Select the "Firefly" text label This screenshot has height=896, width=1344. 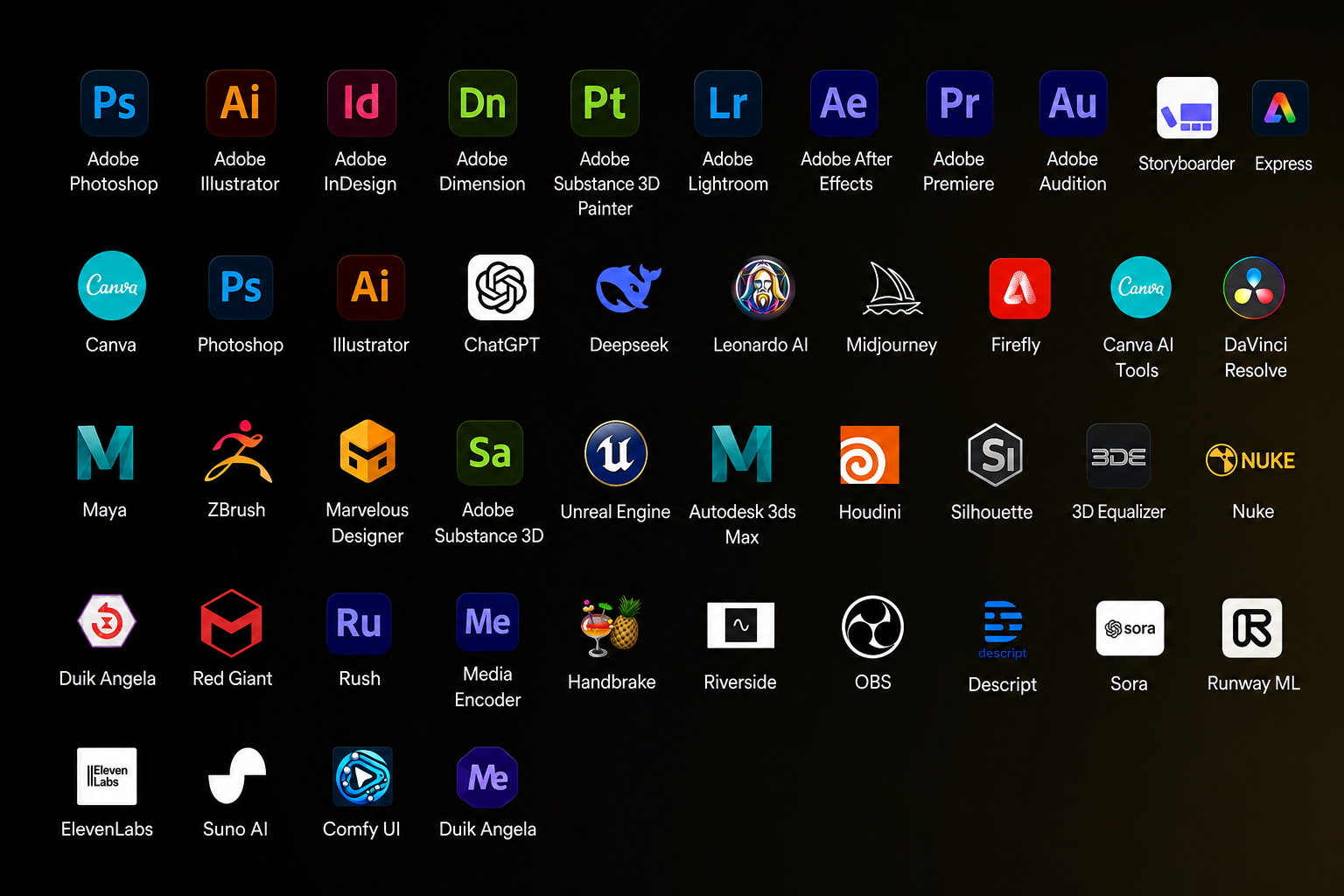tap(1016, 346)
